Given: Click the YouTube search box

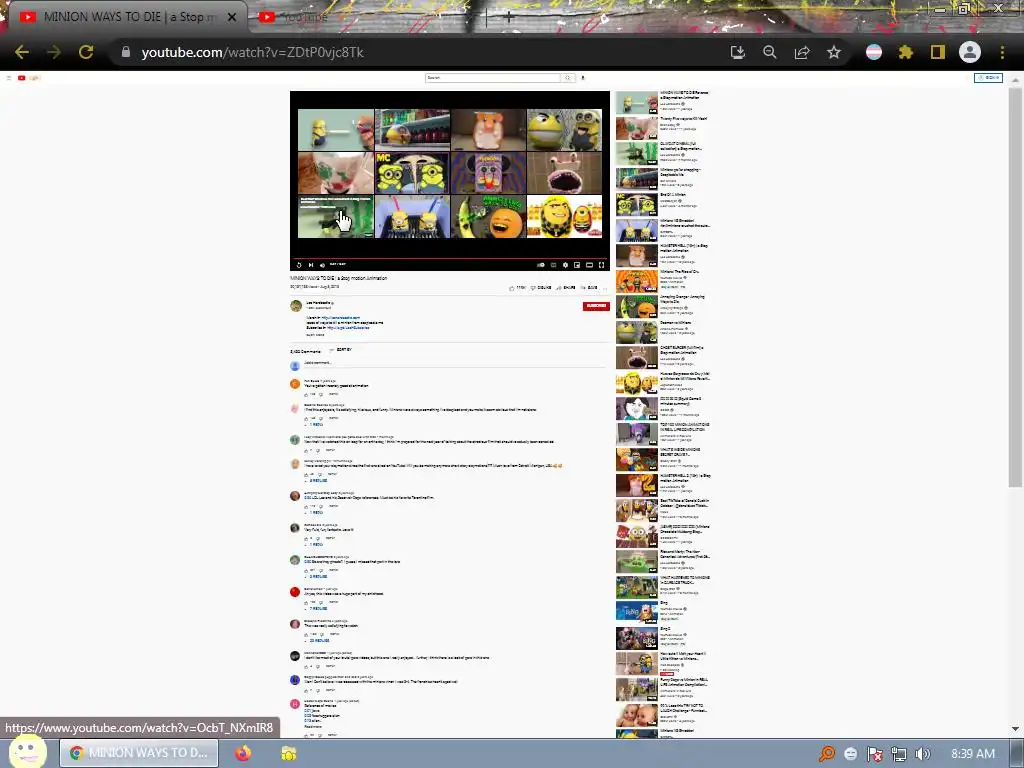Looking at the screenshot, I should tap(492, 78).
